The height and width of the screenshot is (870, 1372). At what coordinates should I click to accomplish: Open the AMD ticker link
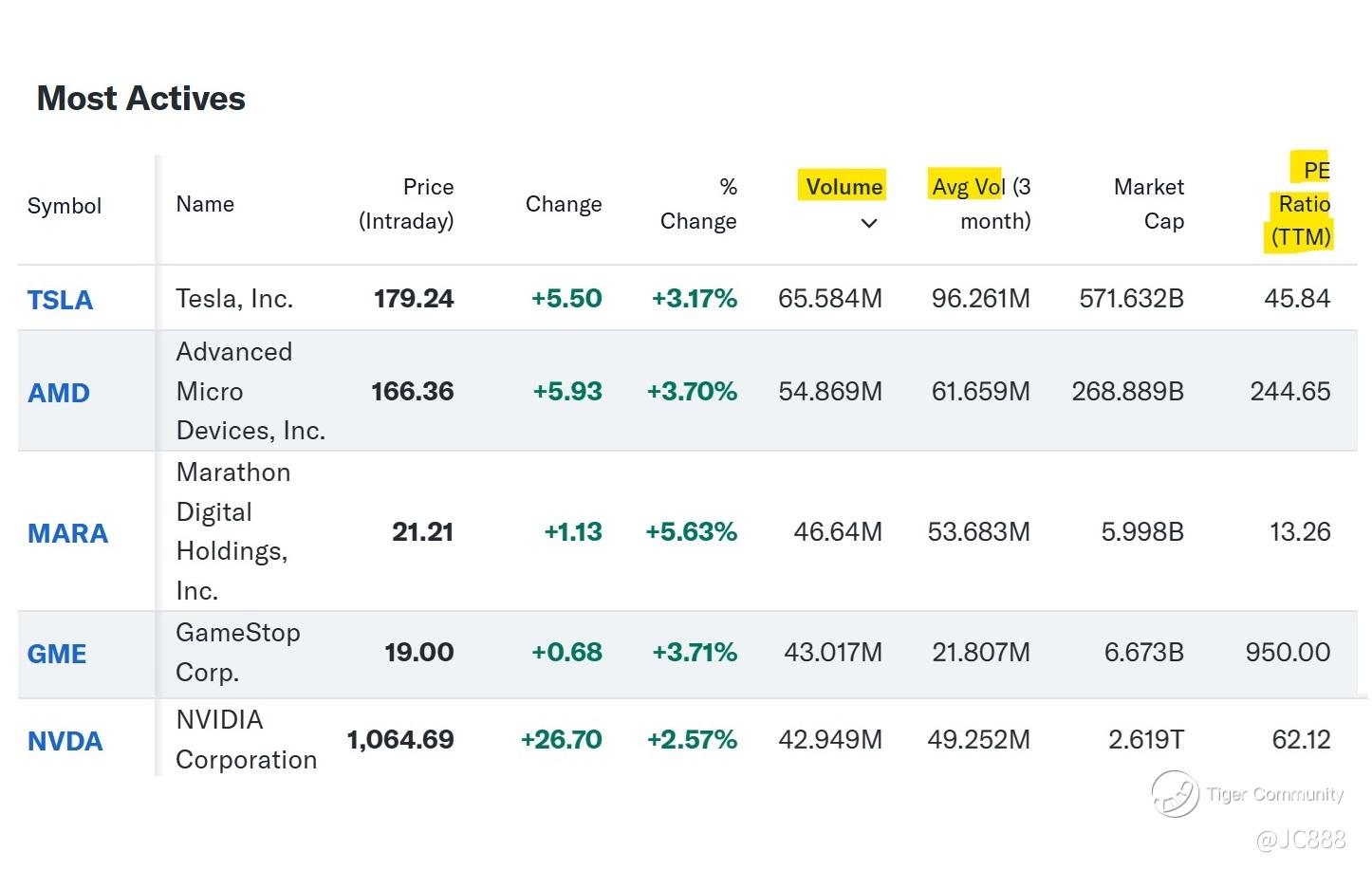pos(59,393)
